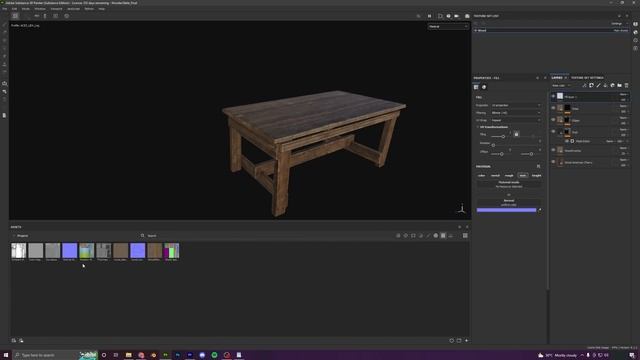Filter assets by Textures icon
The width and height of the screenshot is (640, 360).
[443, 236]
